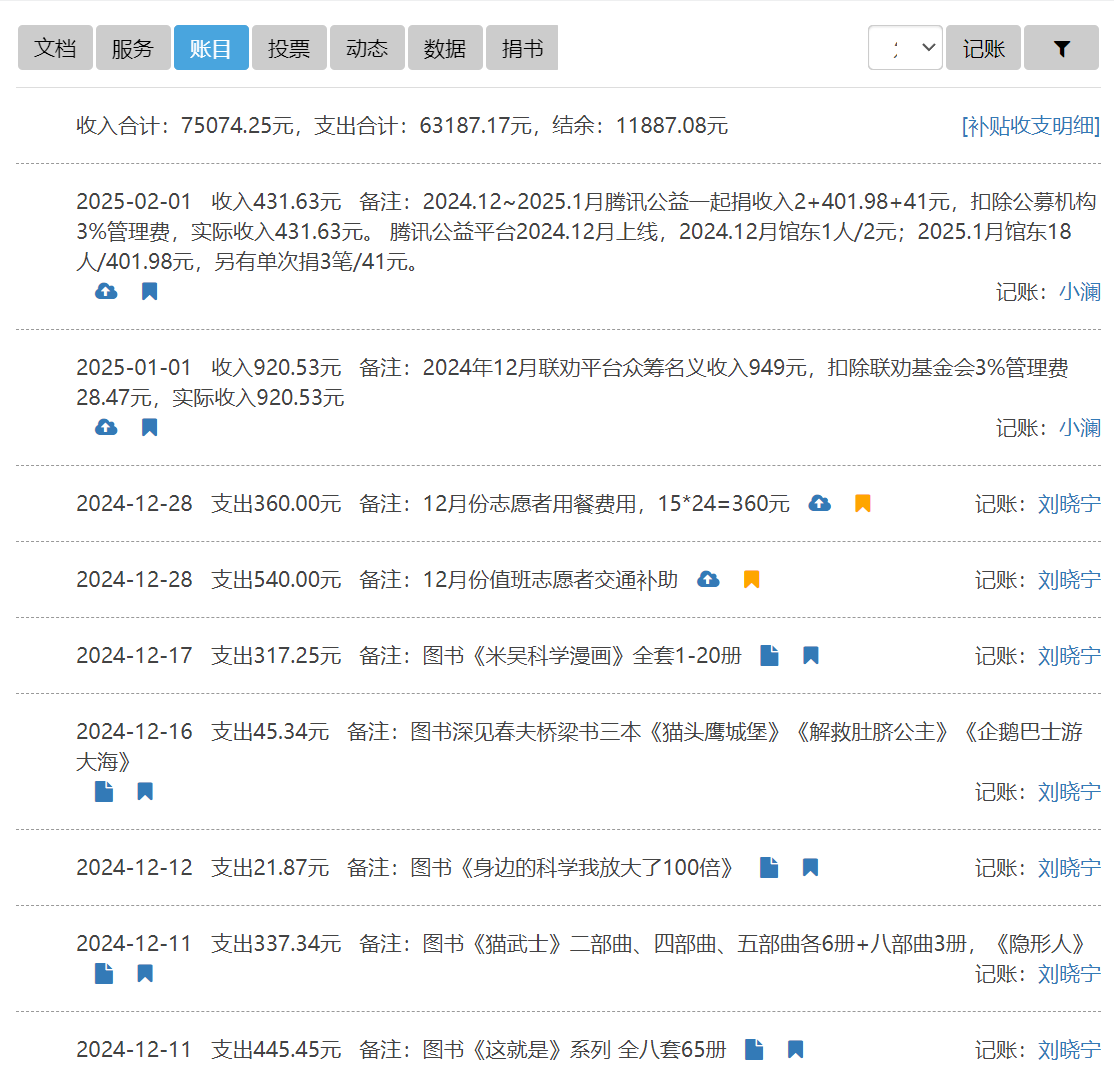Screen dimensions: 1114x1083
Task: Click the cloud icon on 支出540.00元 entry
Action: click(x=708, y=579)
